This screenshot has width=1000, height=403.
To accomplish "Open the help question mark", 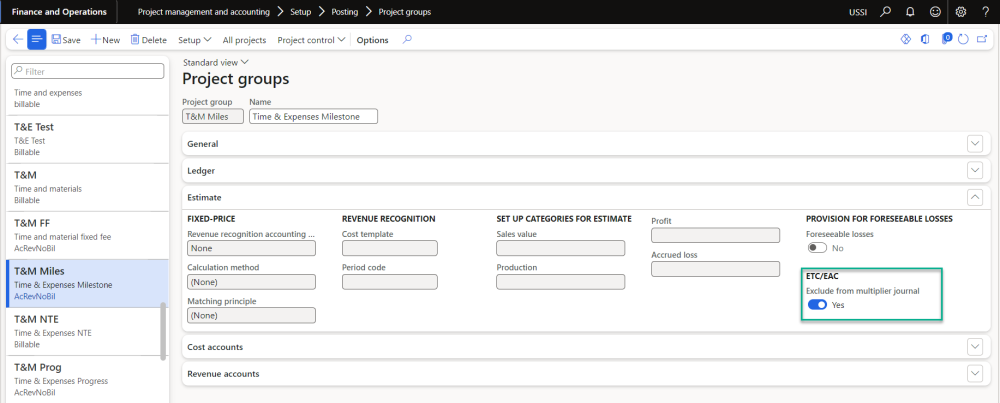I will click(x=985, y=11).
